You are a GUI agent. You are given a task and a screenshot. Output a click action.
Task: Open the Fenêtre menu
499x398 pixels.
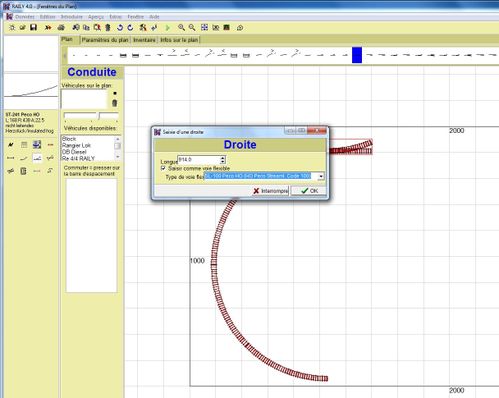tap(135, 17)
